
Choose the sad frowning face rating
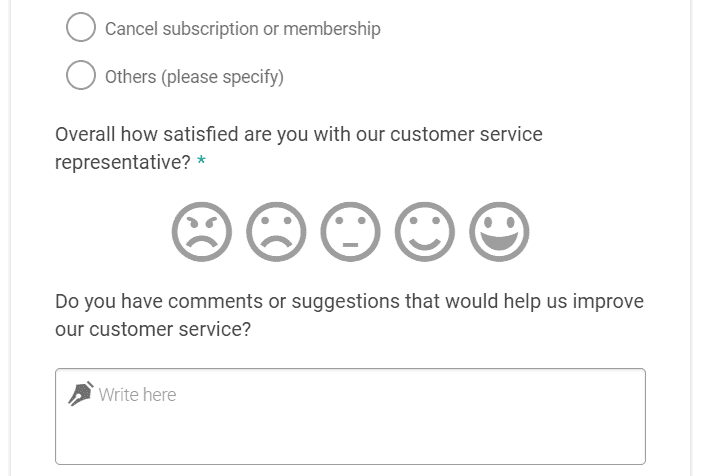[276, 232]
